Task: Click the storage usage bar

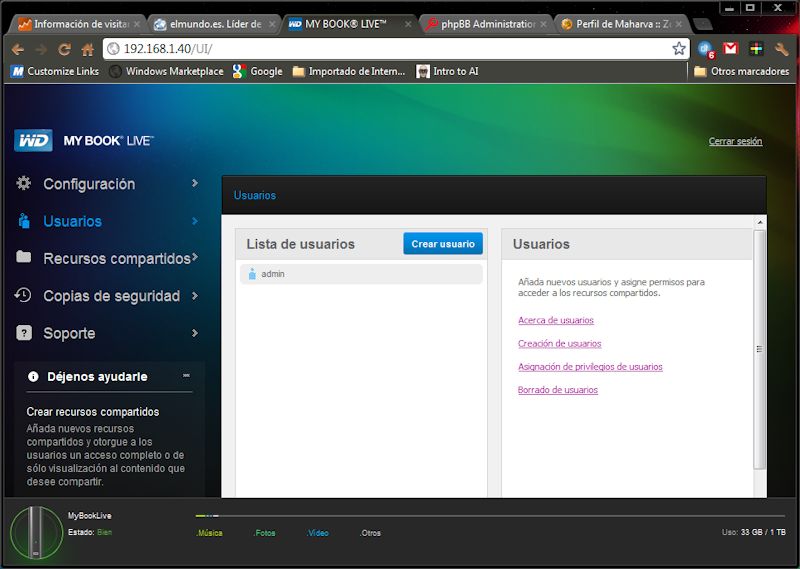Action: (x=490, y=516)
